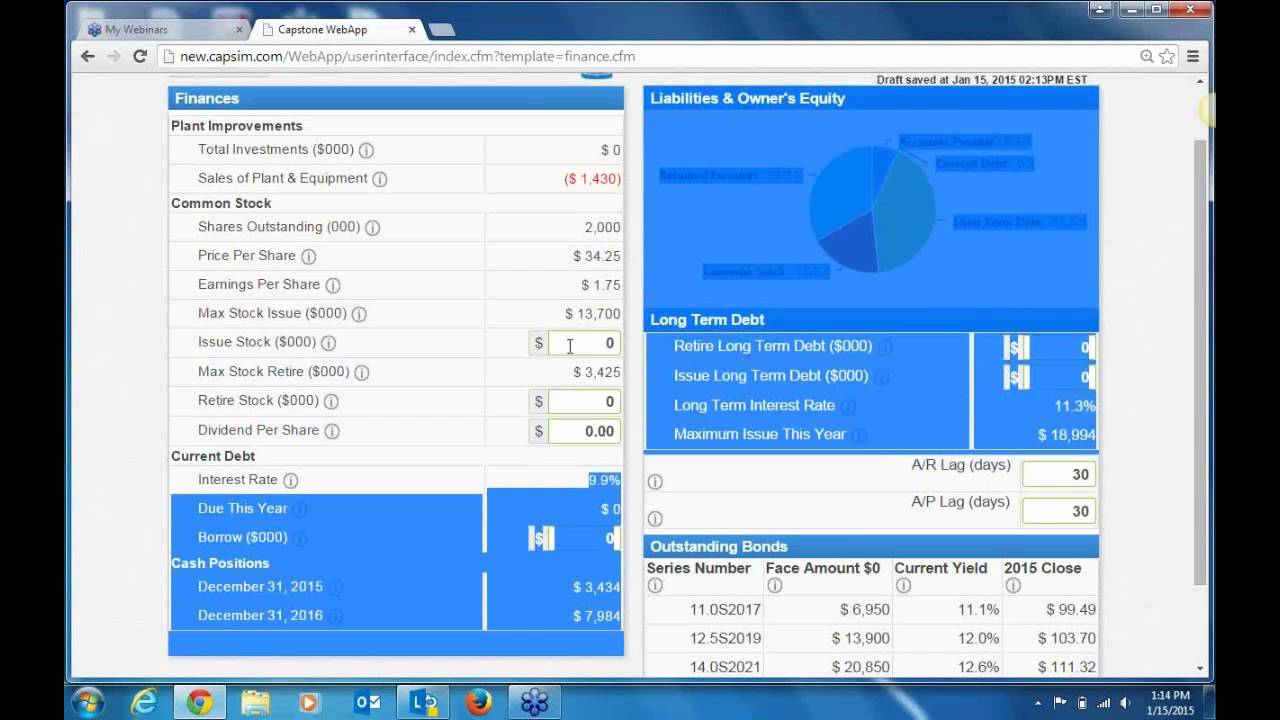1280x720 pixels.
Task: Select bond series 14.0S2021
Action: (725, 667)
